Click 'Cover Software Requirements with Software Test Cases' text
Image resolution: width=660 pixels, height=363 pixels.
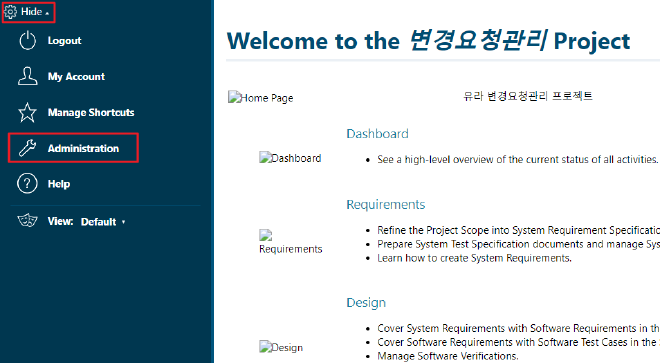[x=519, y=342]
